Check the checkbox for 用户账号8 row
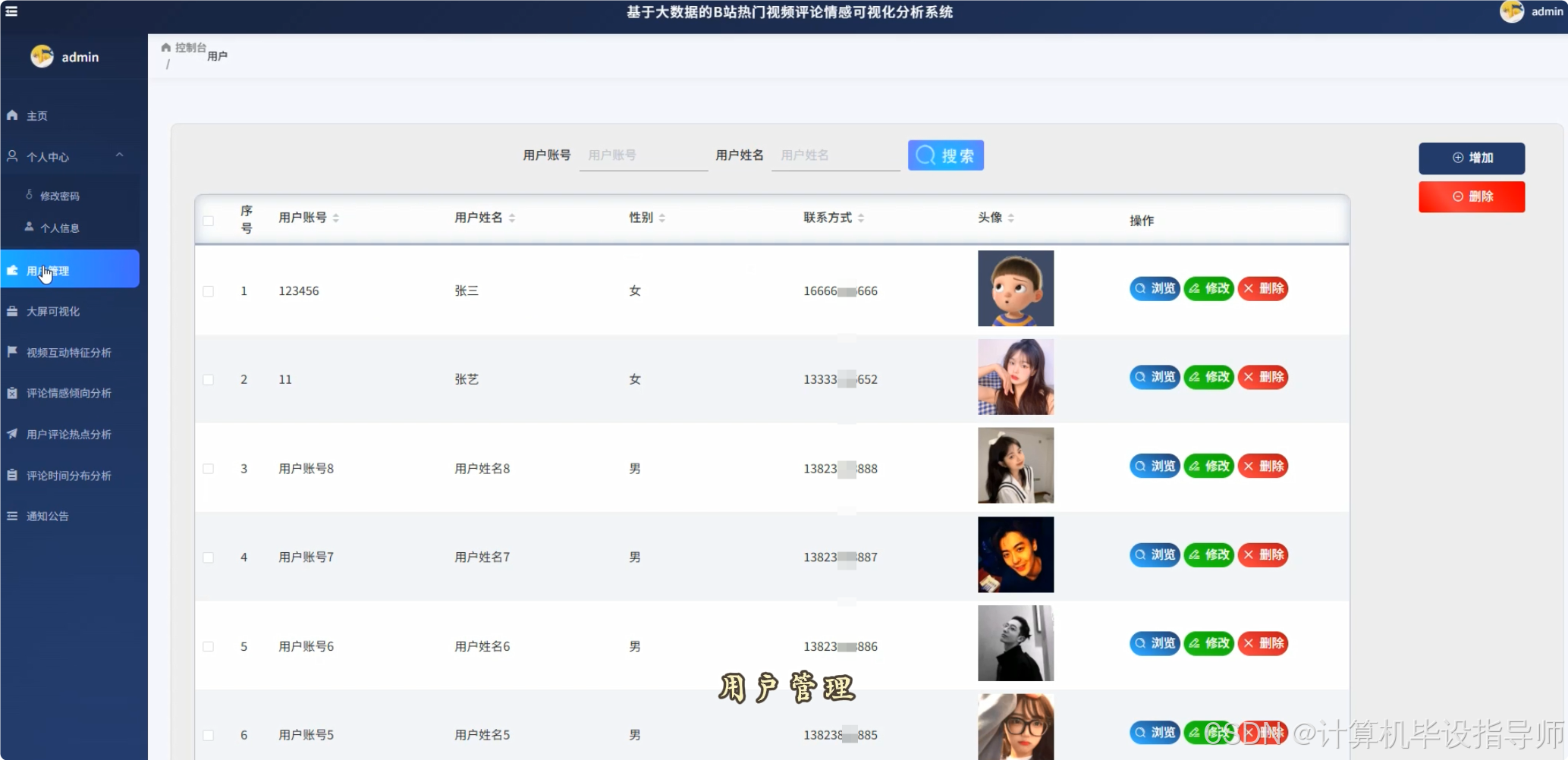This screenshot has width=1568, height=760. (x=209, y=469)
